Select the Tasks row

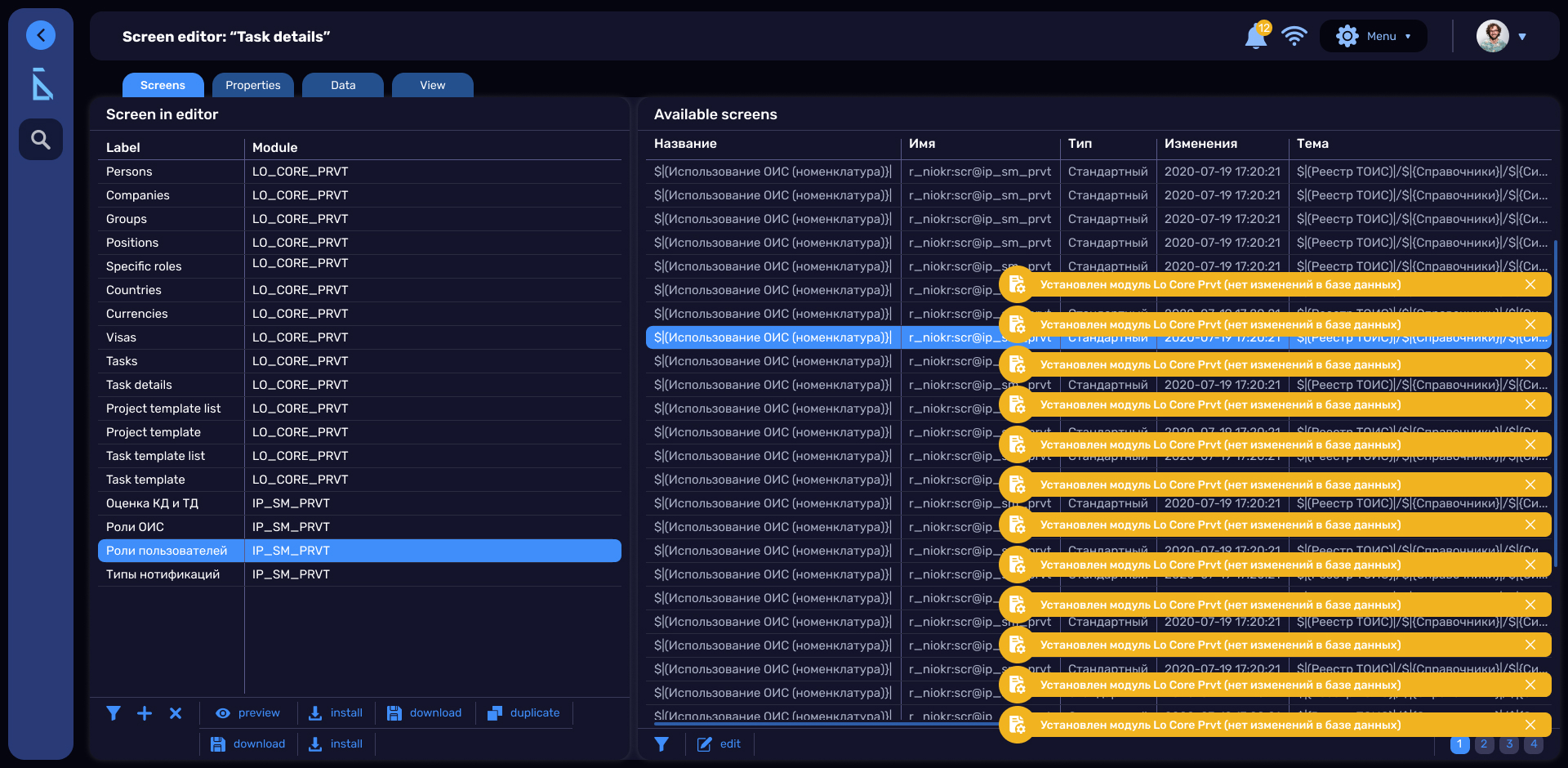tap(359, 361)
